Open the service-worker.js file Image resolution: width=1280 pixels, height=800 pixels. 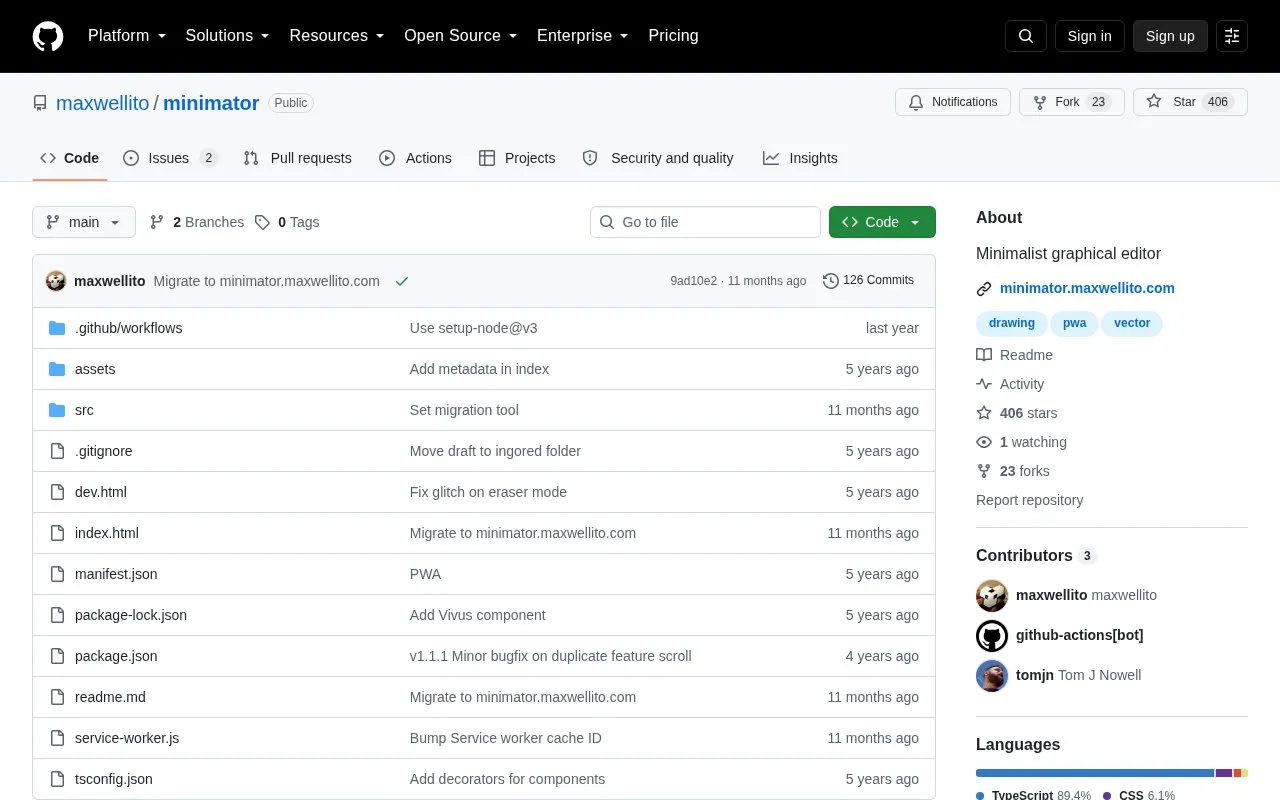click(x=127, y=738)
